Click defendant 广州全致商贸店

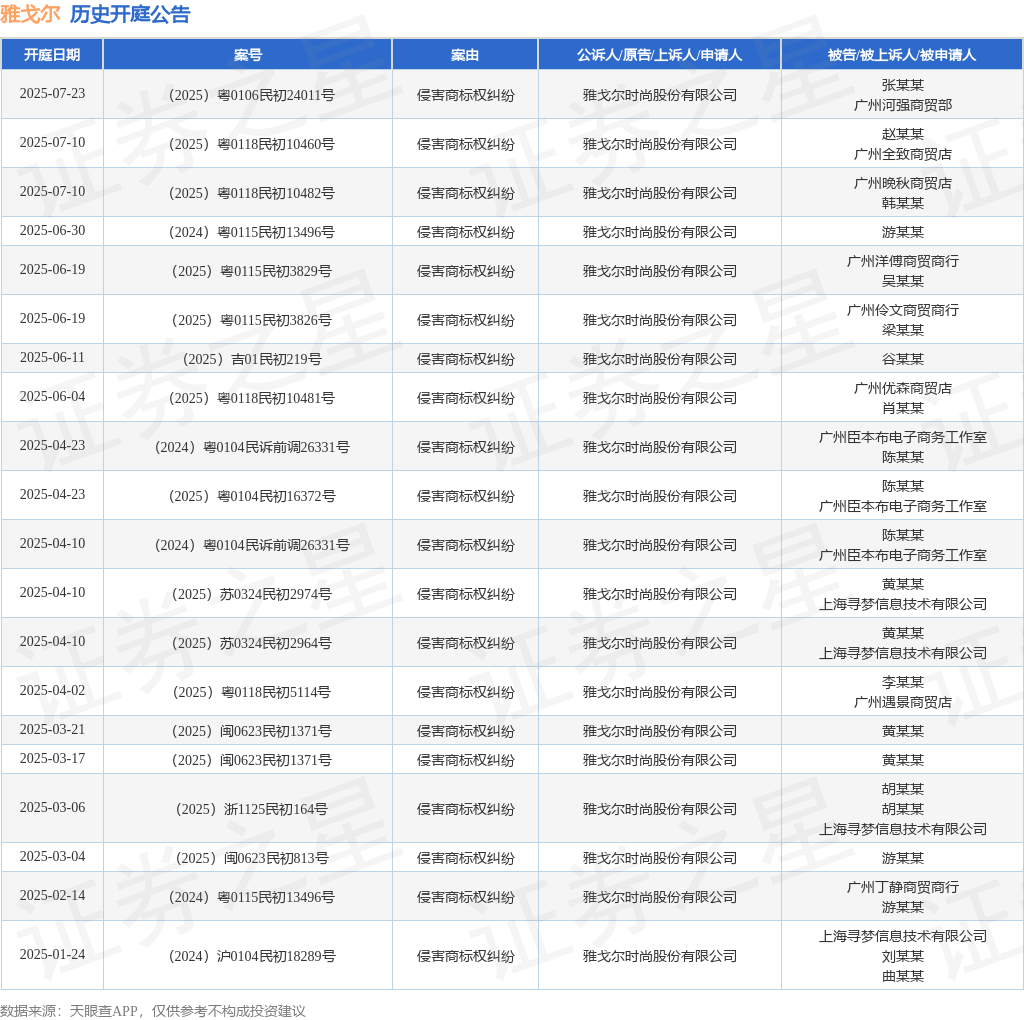903,154
